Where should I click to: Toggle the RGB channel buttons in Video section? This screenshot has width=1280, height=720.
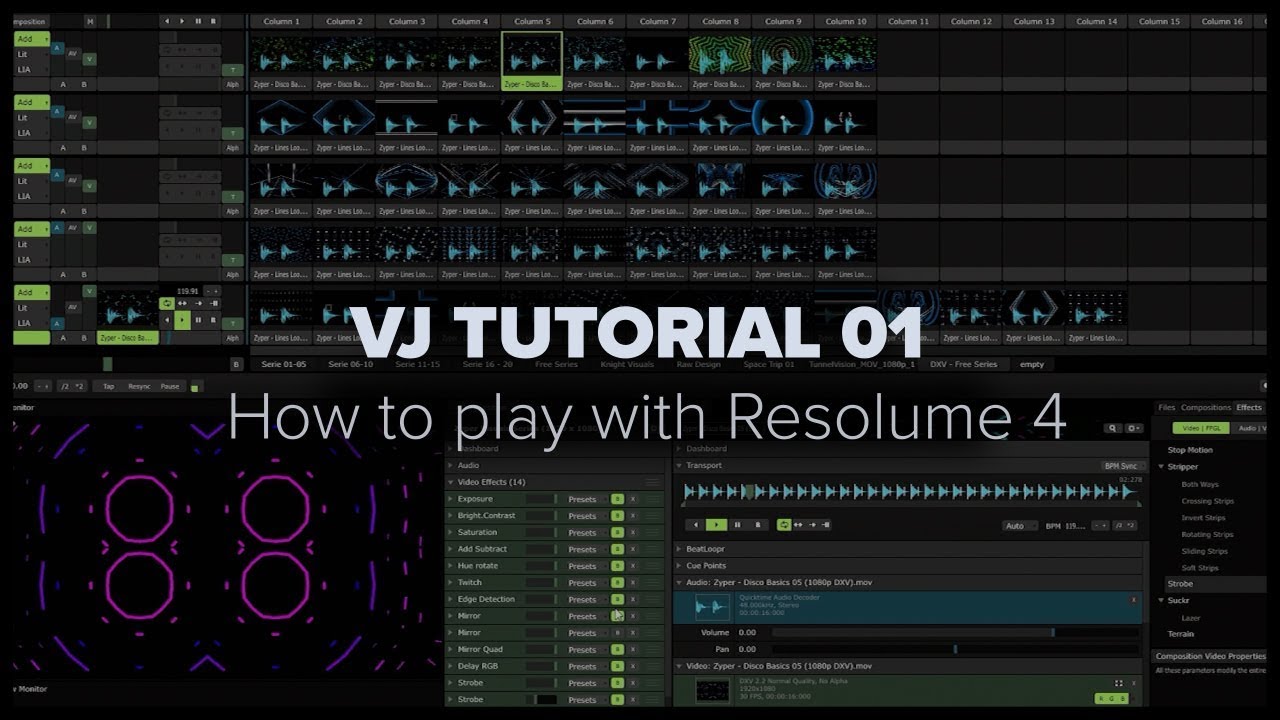[x=1112, y=698]
